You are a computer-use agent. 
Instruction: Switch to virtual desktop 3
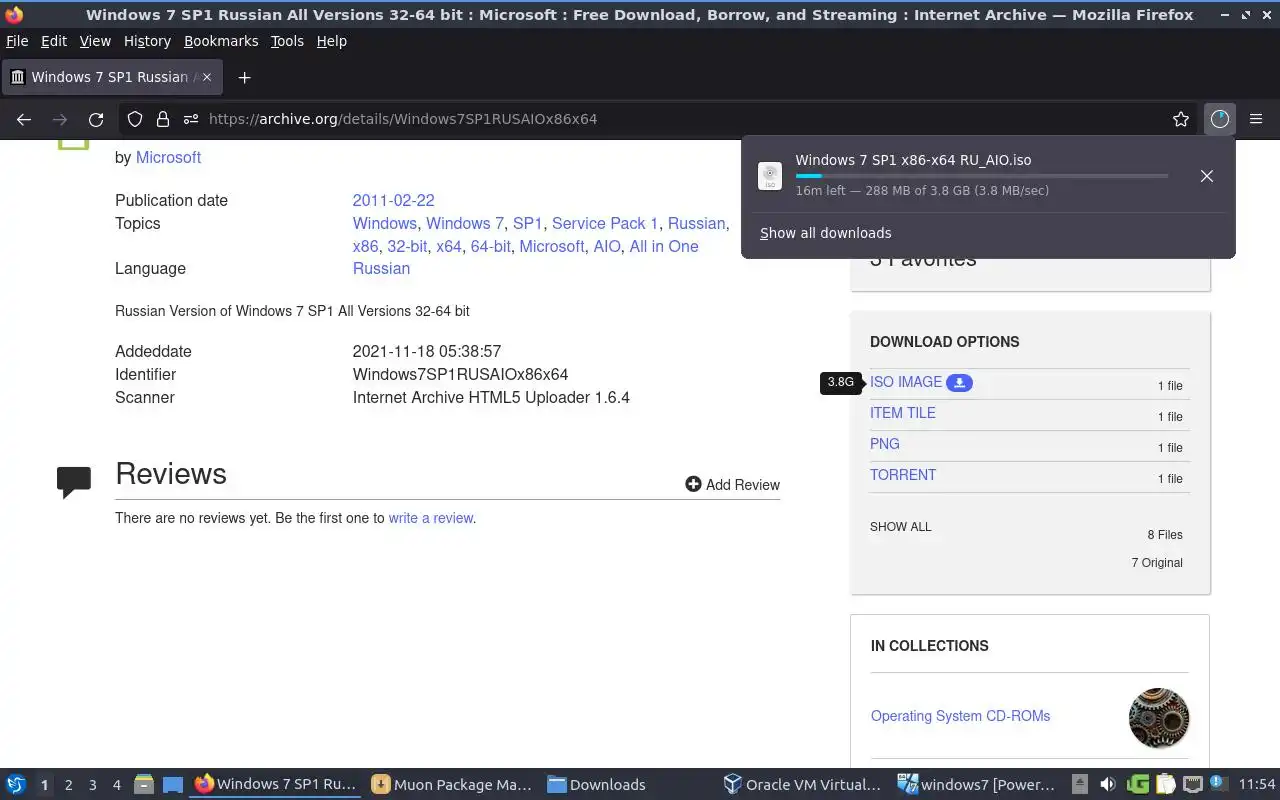93,785
